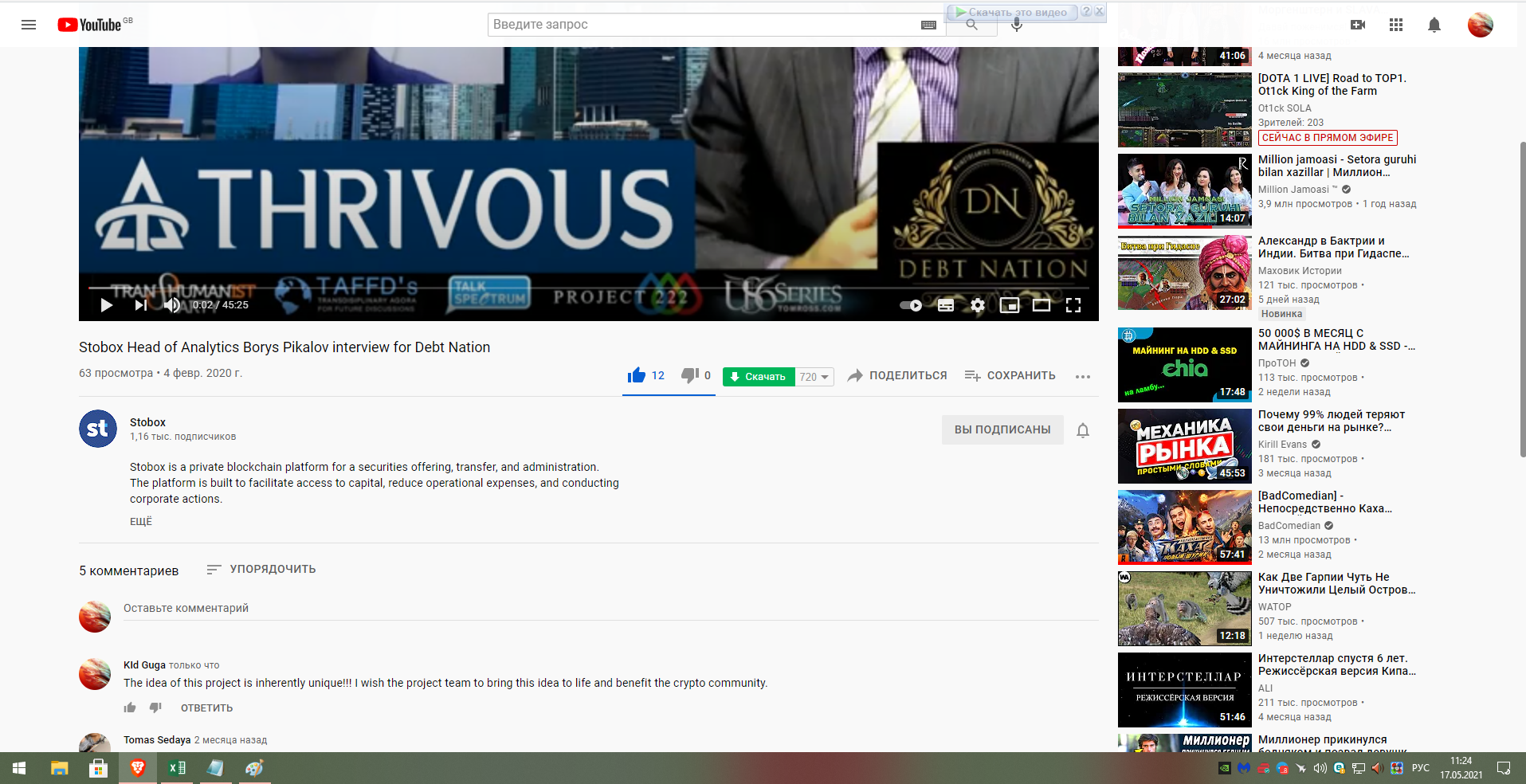Screen dimensions: 1526x784
Task: Open Tomas Sedaya's profile name
Action: [157, 739]
